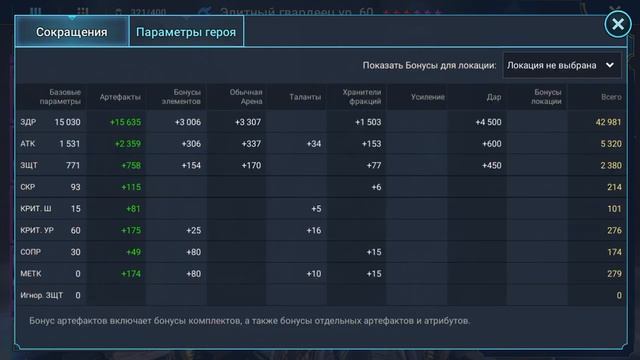Screen dimensions: 640x360
Task: Click the Показать Бонусы для локации label
Action: (x=429, y=65)
